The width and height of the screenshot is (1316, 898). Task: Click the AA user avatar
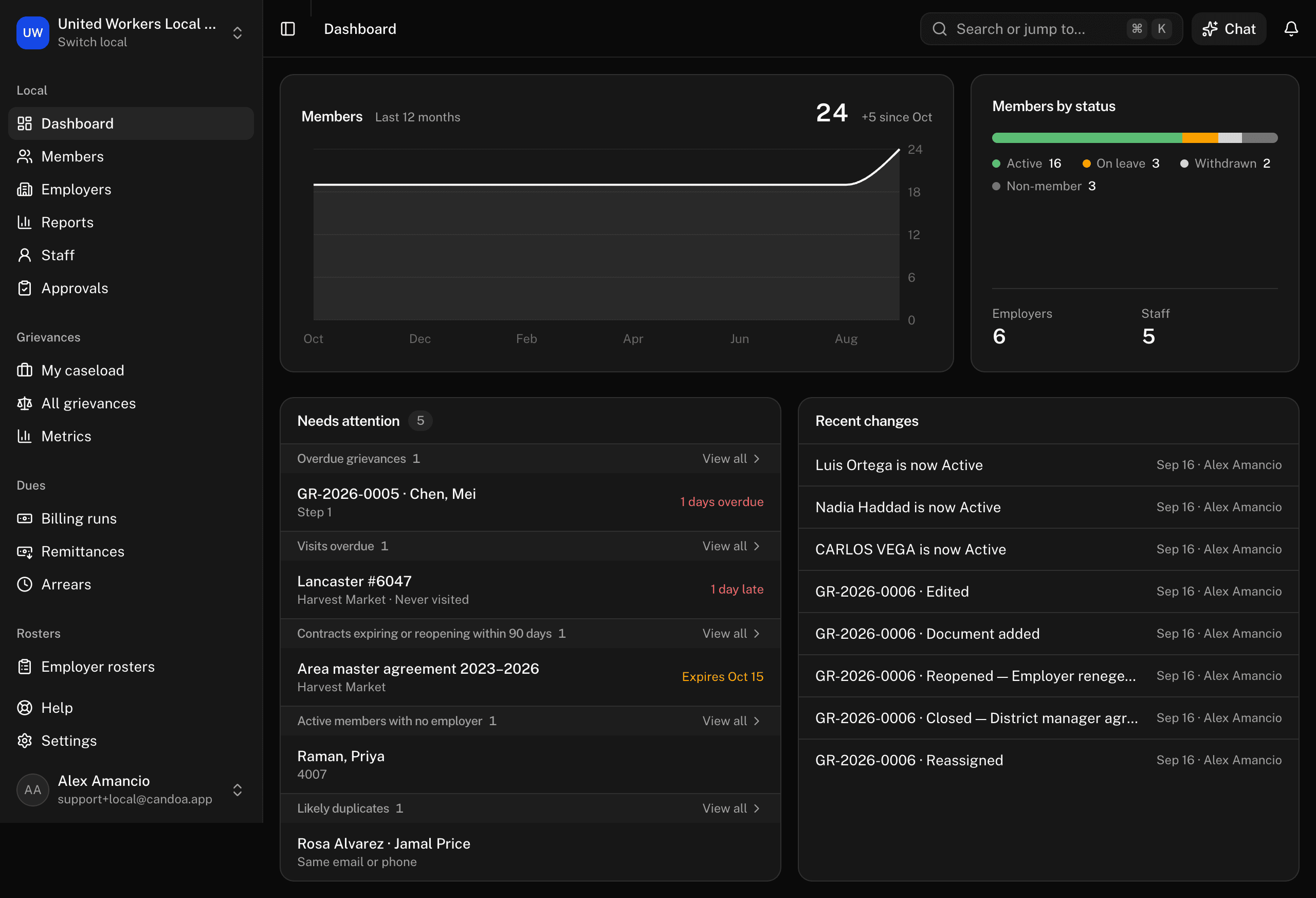point(33,790)
